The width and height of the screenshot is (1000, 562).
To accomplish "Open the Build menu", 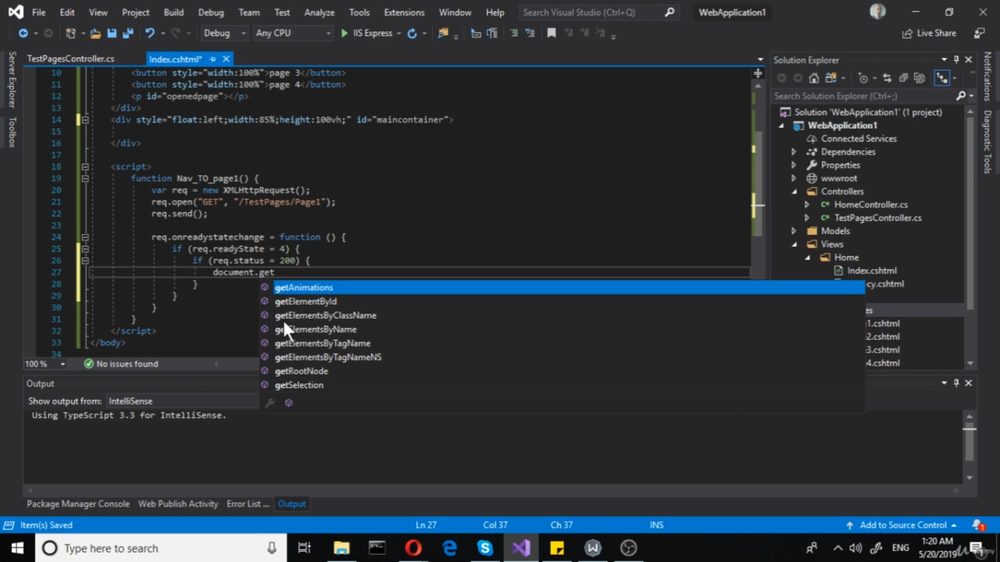I will pyautogui.click(x=173, y=12).
